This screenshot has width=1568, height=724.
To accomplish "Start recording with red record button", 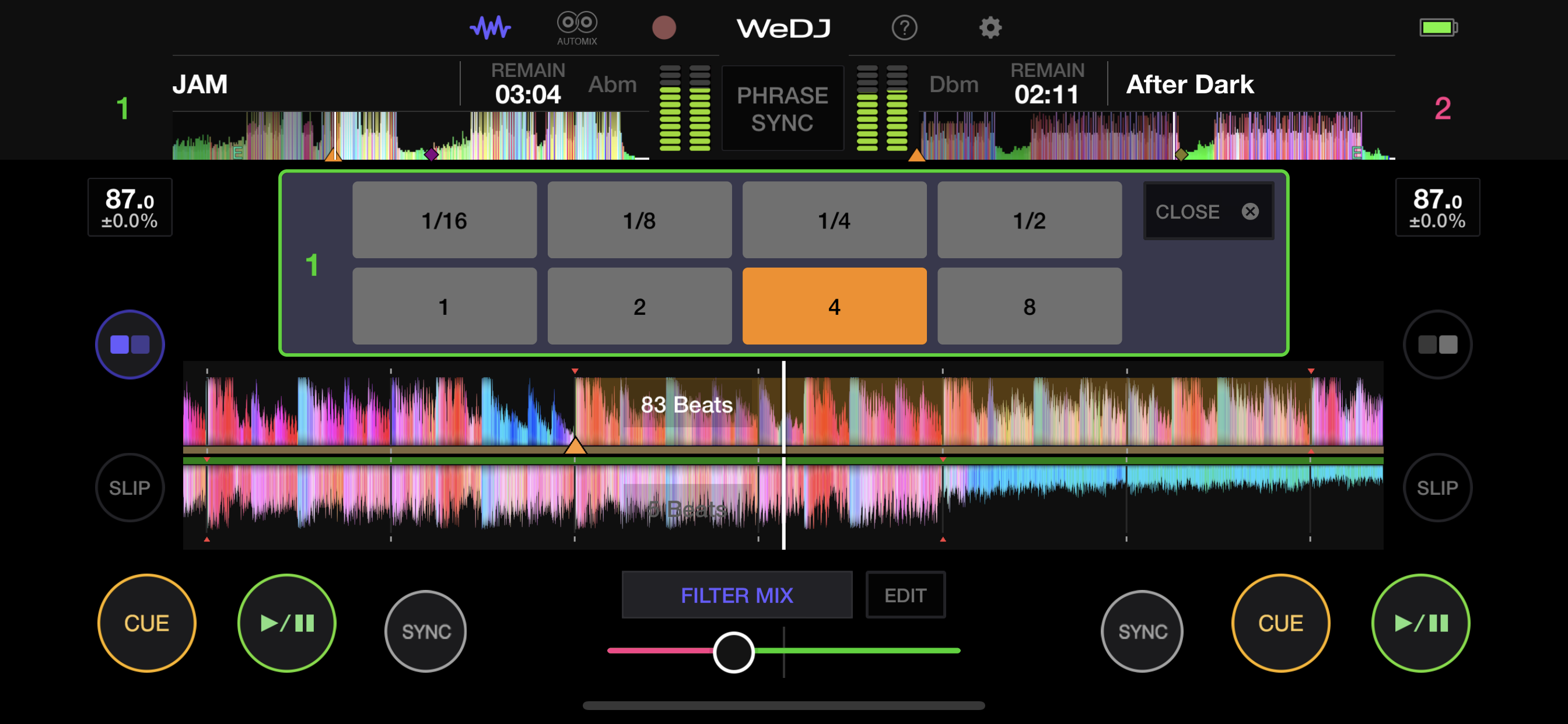I will point(663,27).
